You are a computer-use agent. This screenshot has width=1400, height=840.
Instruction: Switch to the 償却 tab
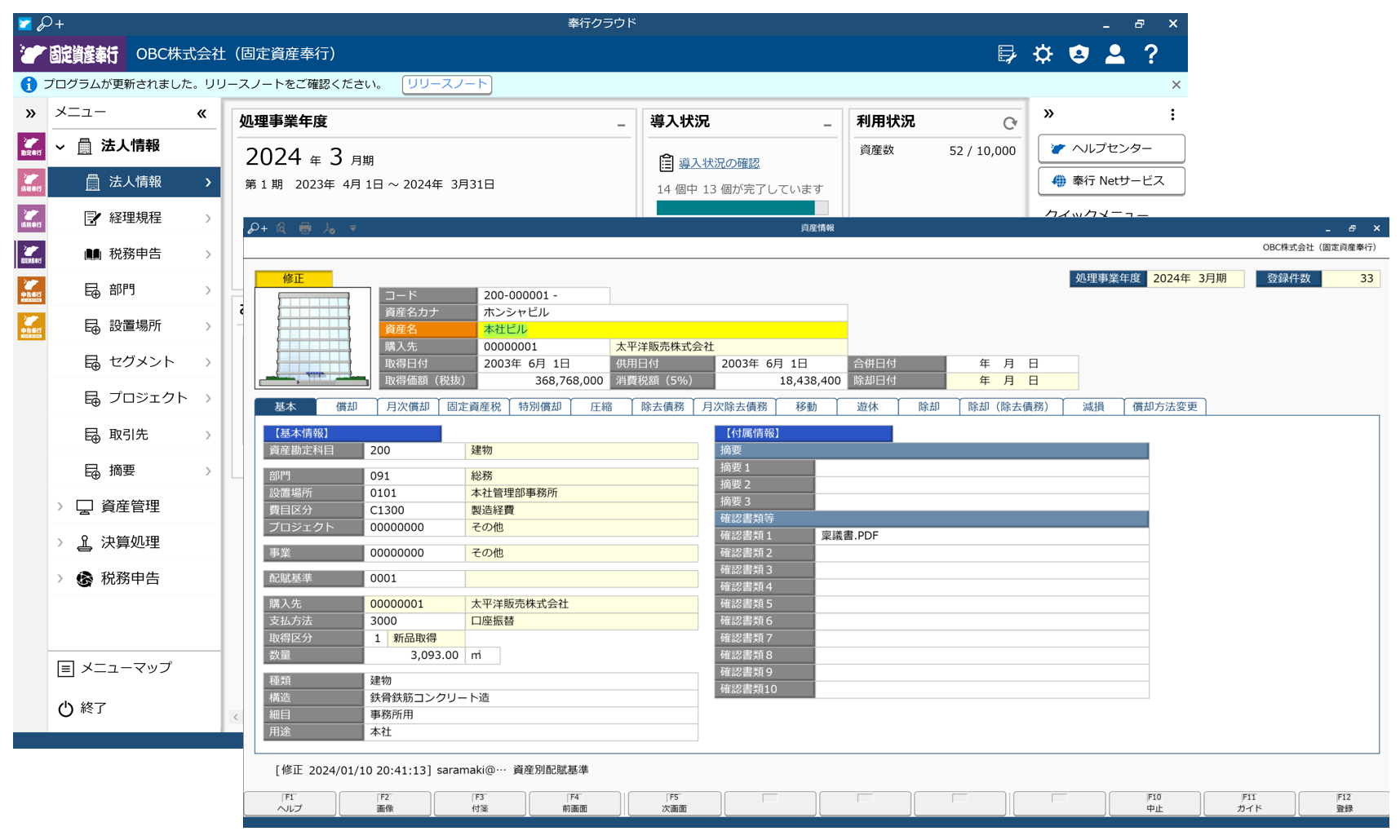coord(347,406)
